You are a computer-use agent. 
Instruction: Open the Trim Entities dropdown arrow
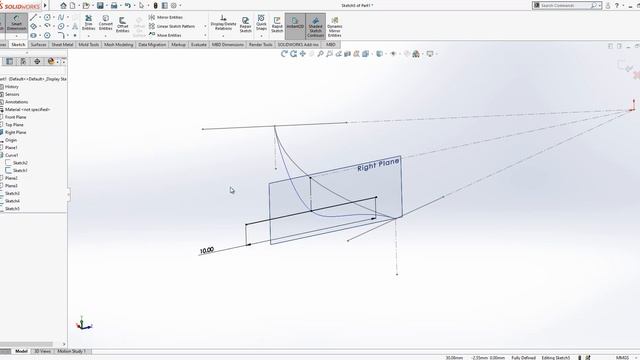89,36
